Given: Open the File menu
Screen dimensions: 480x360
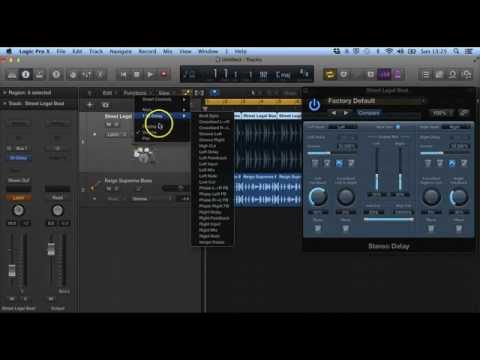Looking at the screenshot, I should [61, 51].
